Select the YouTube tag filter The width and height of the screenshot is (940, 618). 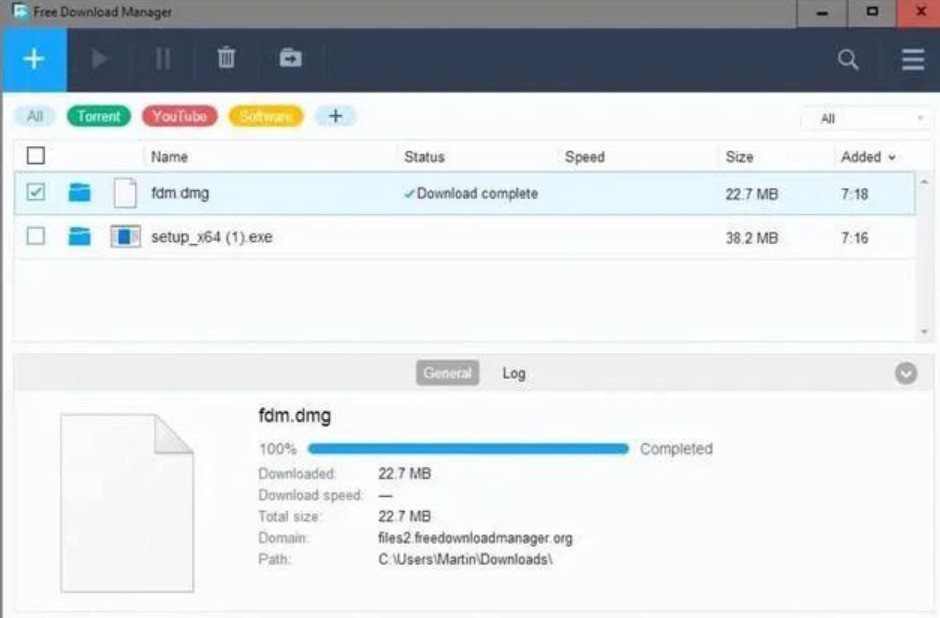[180, 116]
